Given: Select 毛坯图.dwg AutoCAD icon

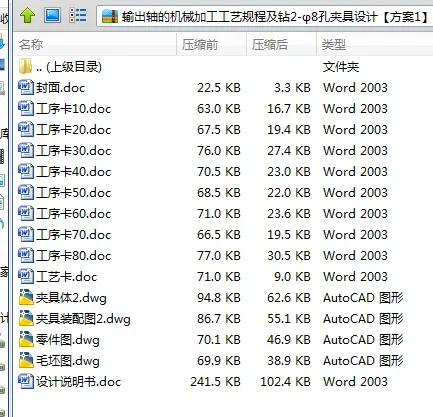Looking at the screenshot, I should click(x=26, y=360).
